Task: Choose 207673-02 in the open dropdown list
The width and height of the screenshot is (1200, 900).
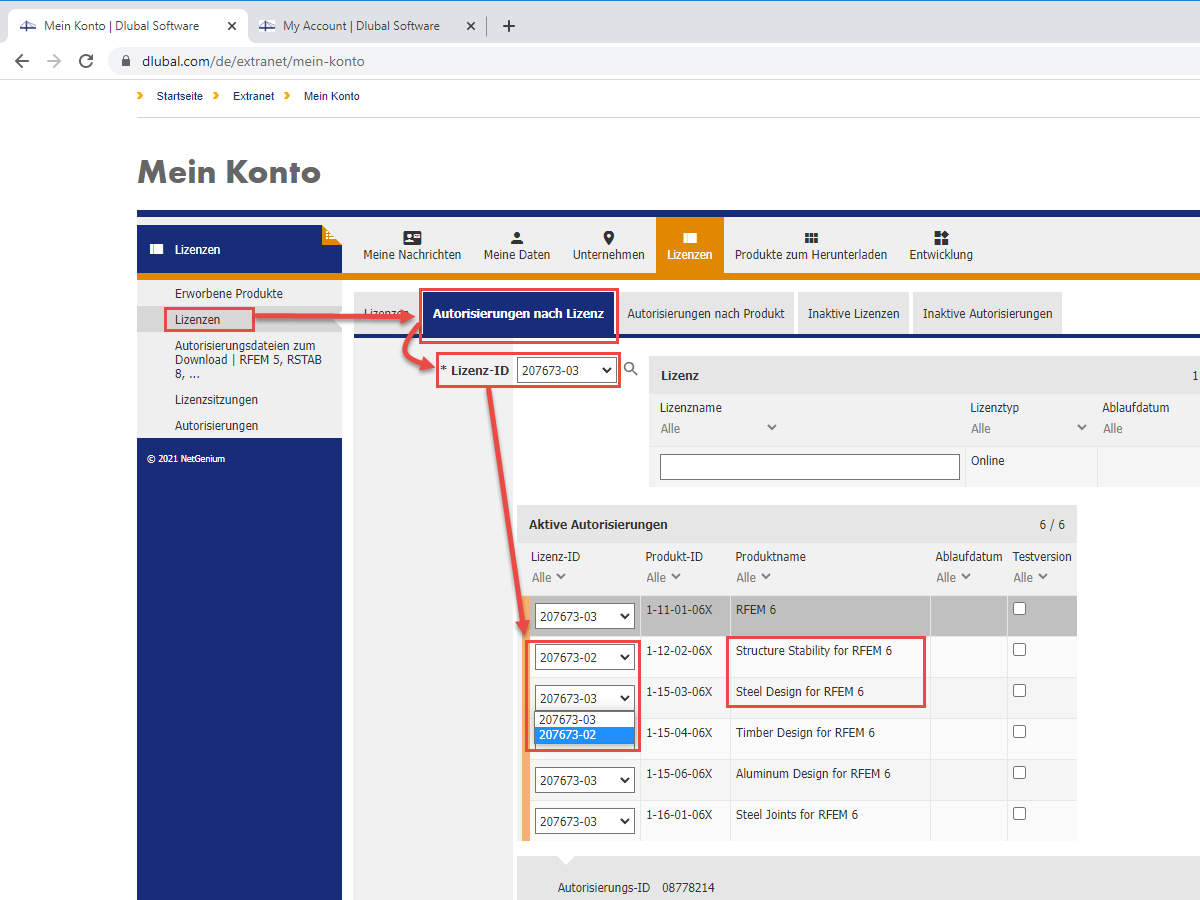Action: click(585, 735)
